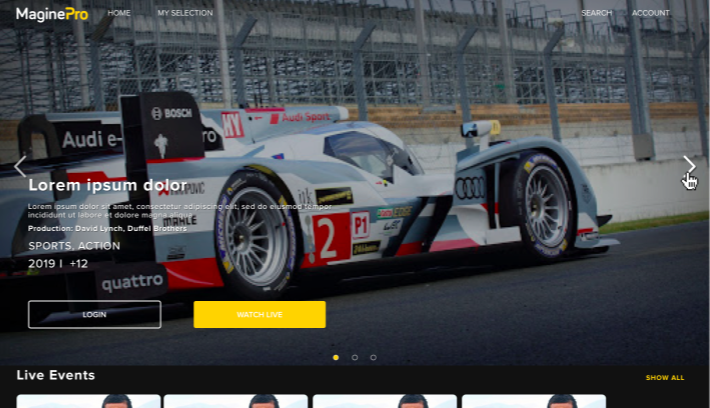Click the 'Live Events' section heading

pyautogui.click(x=56, y=375)
